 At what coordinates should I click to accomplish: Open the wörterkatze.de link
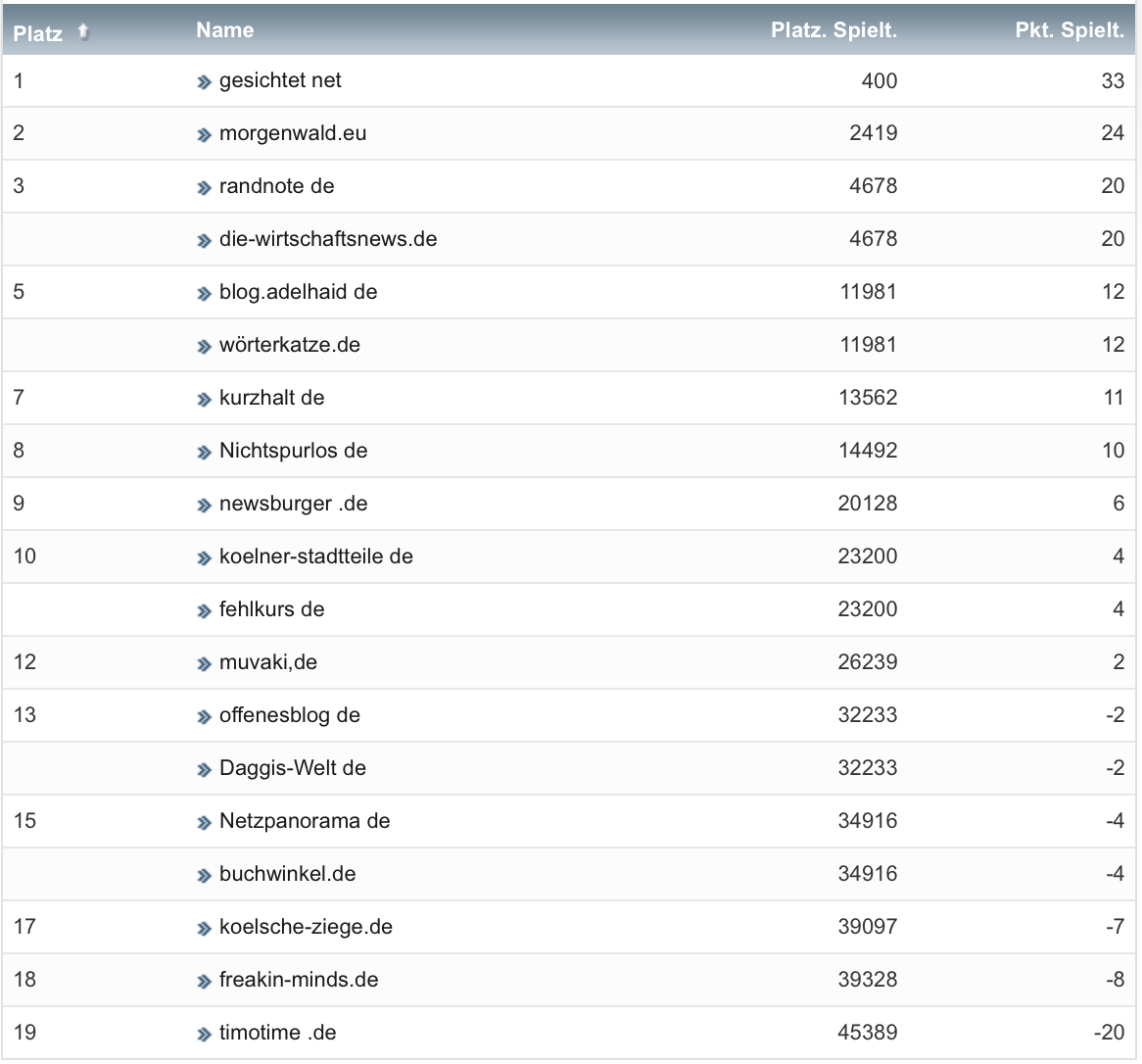coord(290,345)
